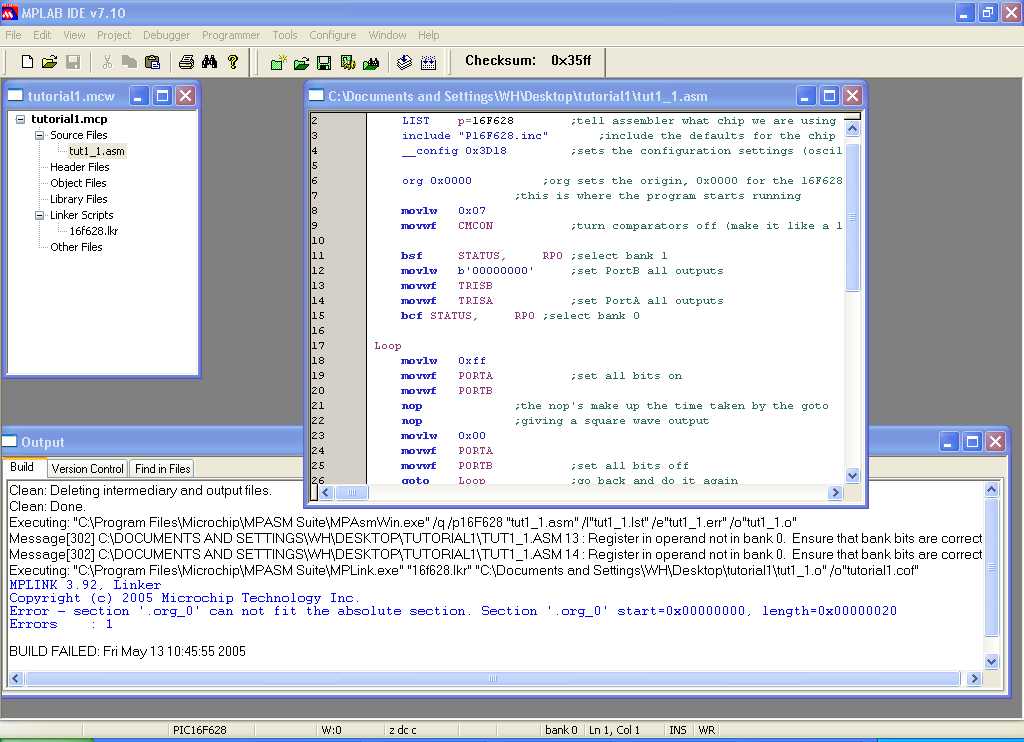Screen dimensions: 1024x742
Task: Click the tutorial1.mcw window document icon
Action: [16, 96]
